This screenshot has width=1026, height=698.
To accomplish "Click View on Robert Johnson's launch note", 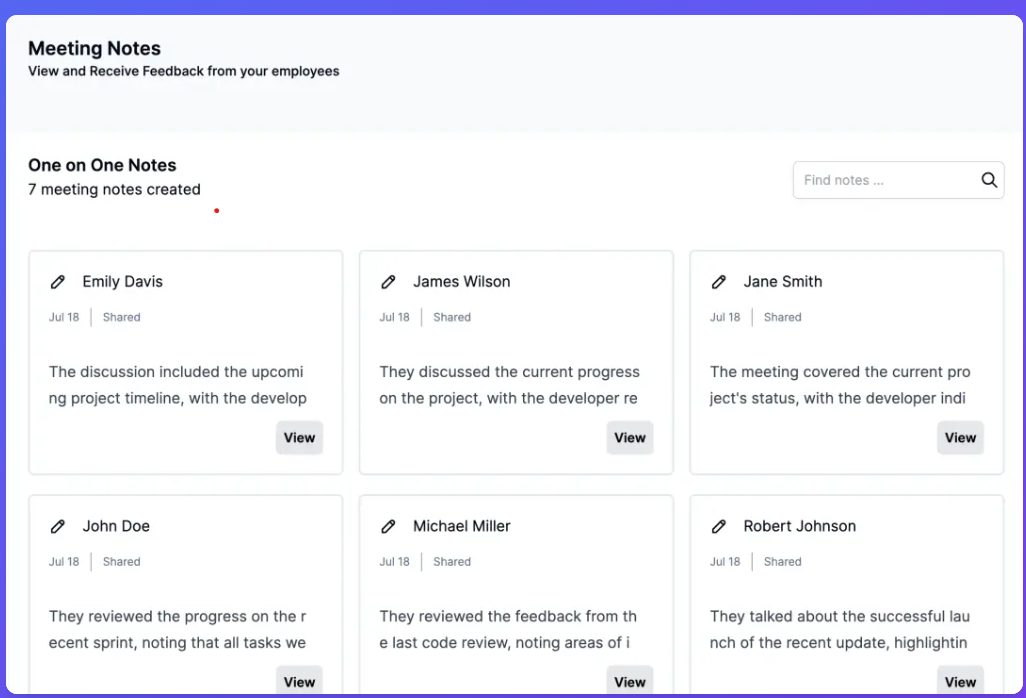I will [x=960, y=681].
